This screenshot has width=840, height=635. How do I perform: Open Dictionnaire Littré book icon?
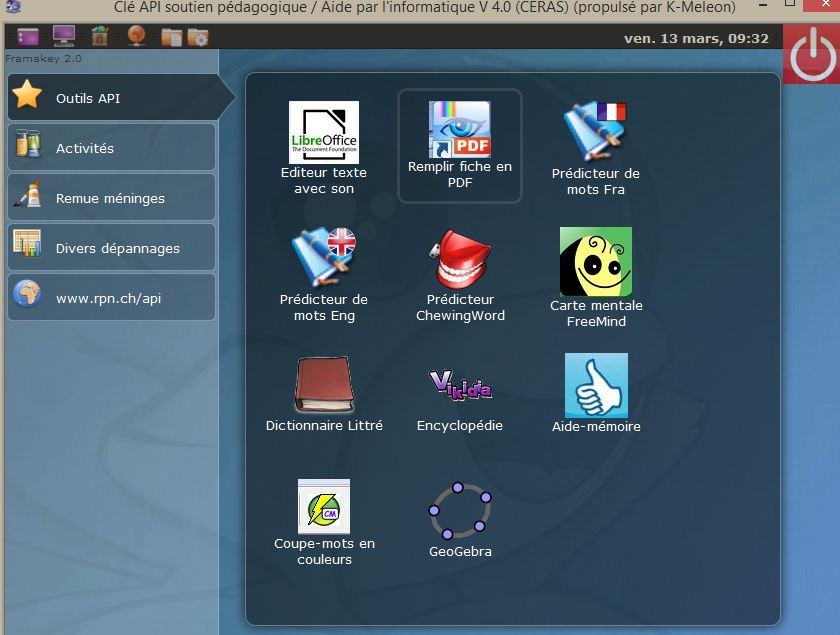pyautogui.click(x=323, y=385)
